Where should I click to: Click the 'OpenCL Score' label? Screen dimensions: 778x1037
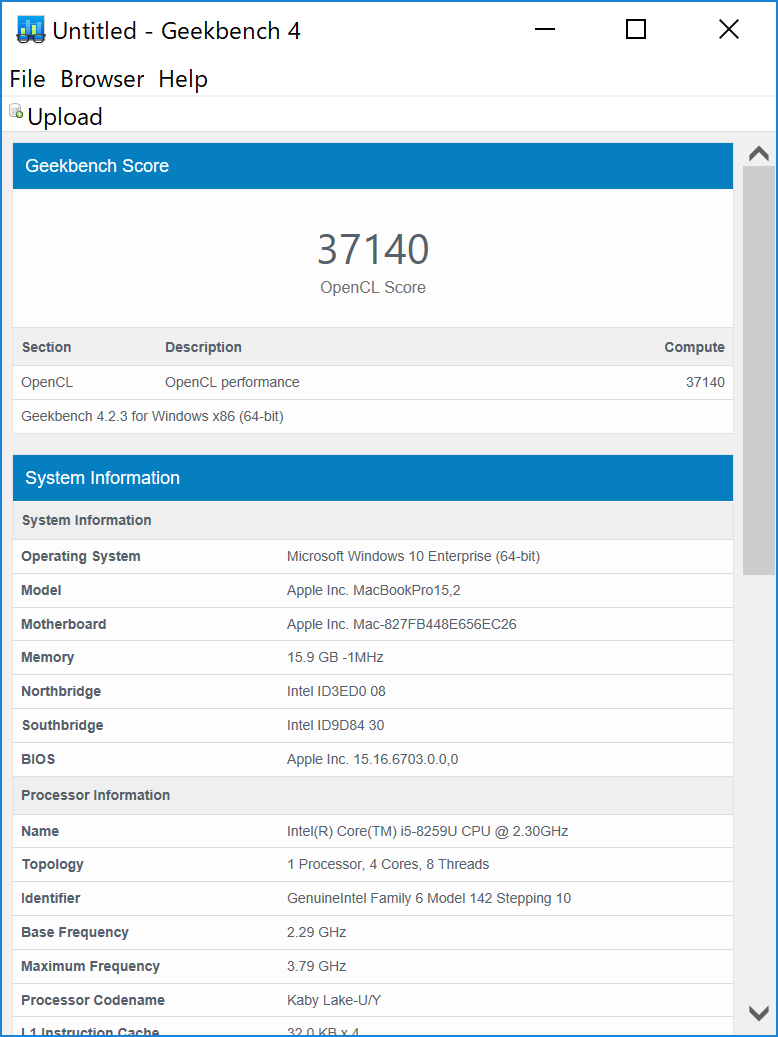pyautogui.click(x=373, y=287)
